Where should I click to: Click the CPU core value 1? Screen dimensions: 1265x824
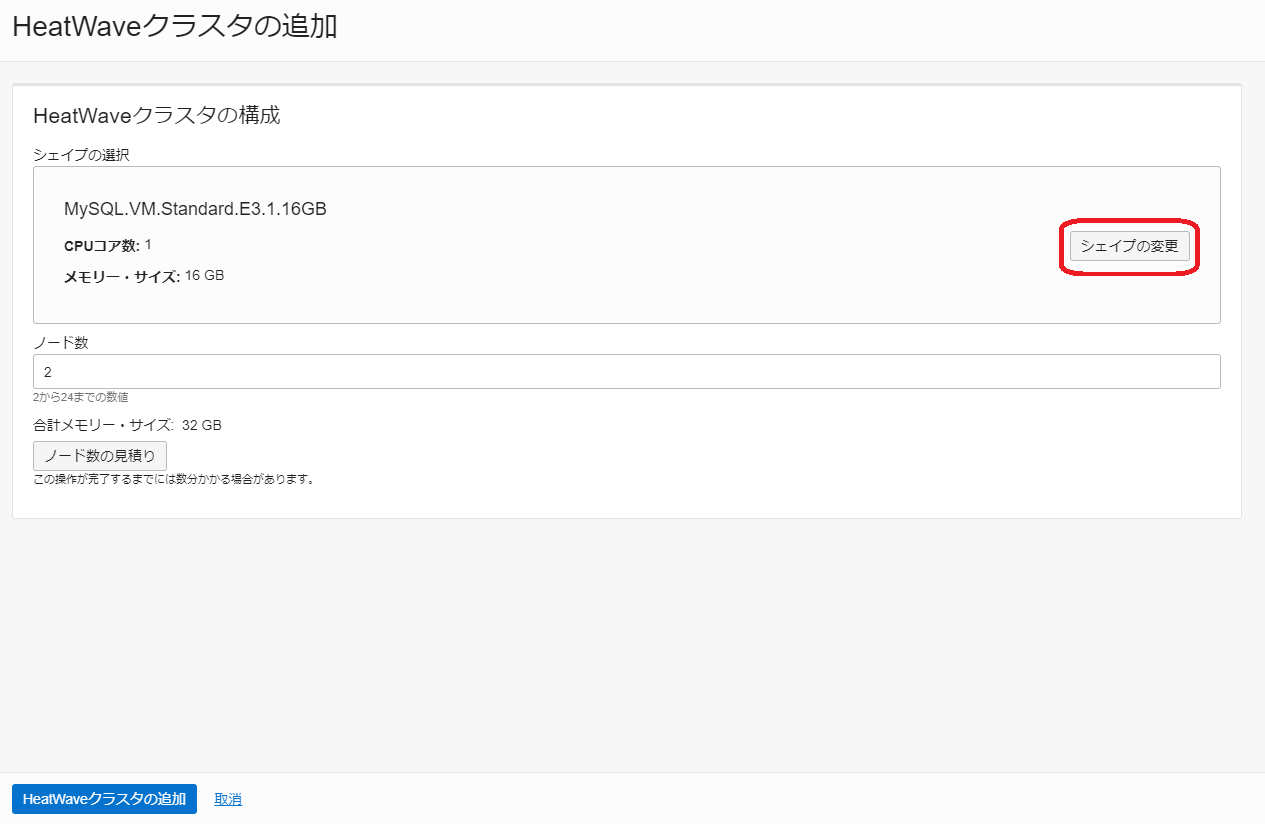(148, 245)
